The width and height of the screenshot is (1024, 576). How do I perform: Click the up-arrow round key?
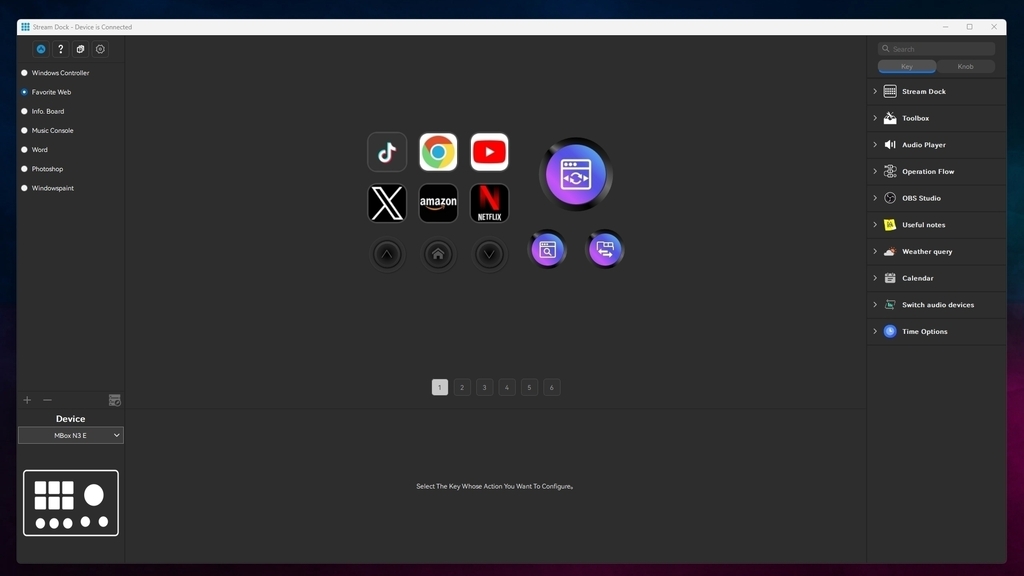[x=387, y=254]
